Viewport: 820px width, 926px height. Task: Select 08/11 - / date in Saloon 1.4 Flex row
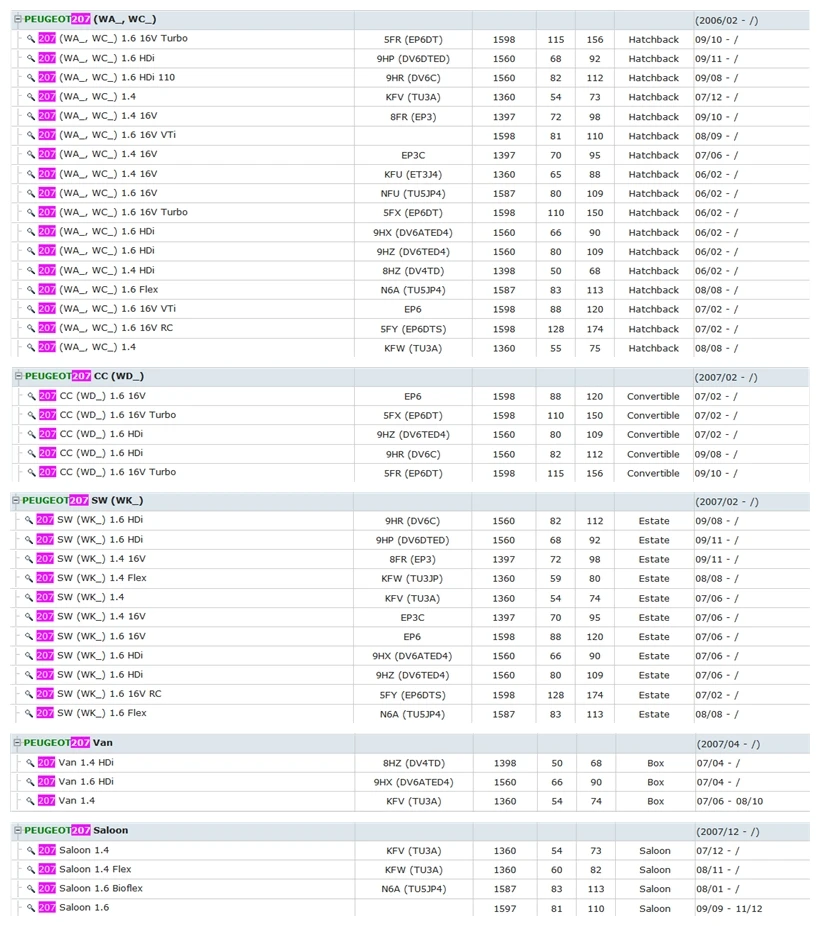[x=718, y=870]
